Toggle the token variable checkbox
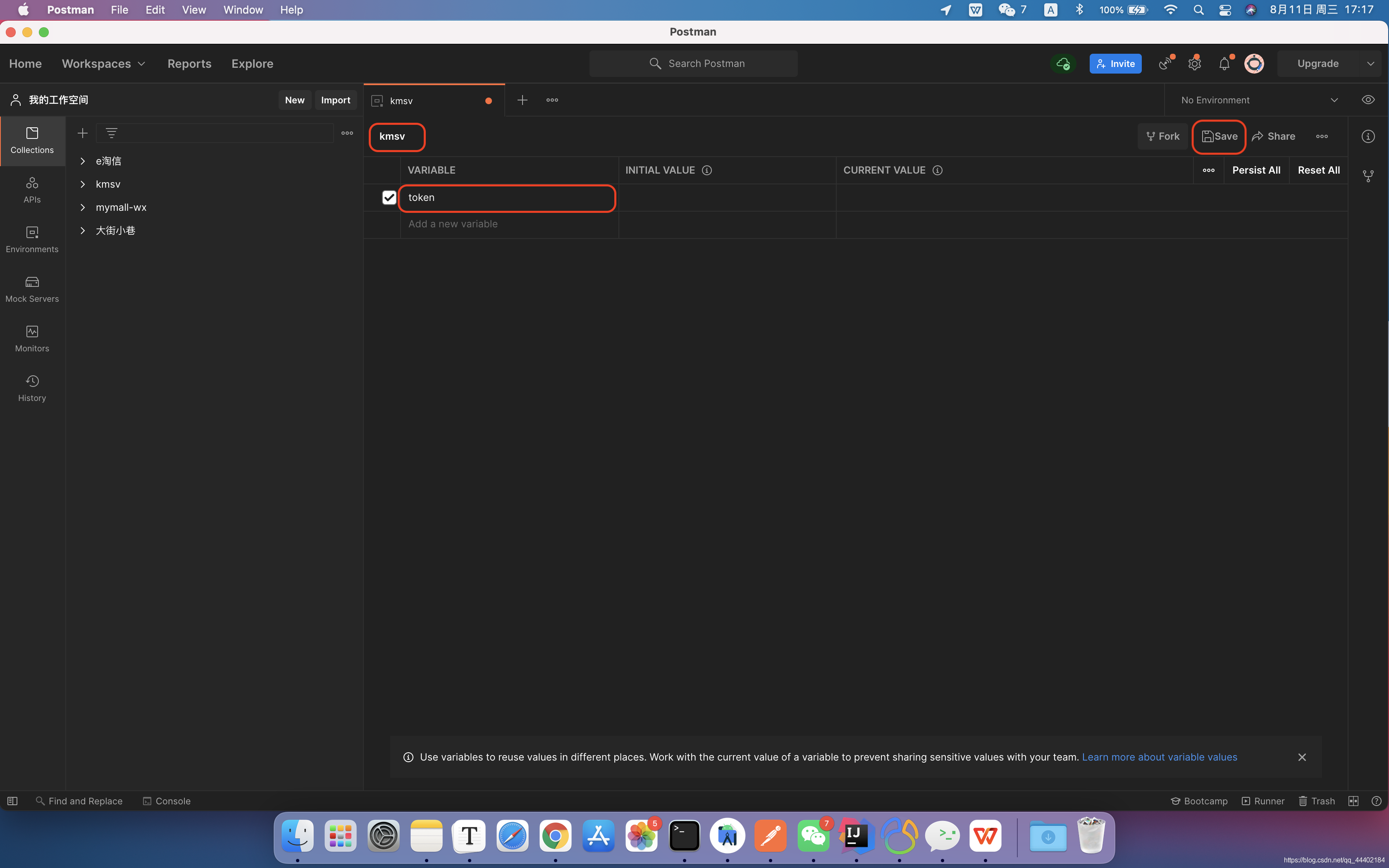The height and width of the screenshot is (868, 1389). [x=389, y=197]
